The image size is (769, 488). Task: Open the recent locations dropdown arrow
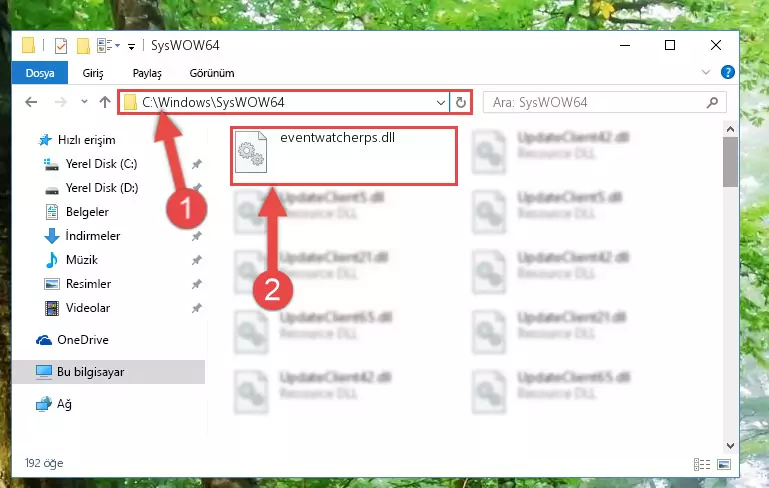(84, 102)
